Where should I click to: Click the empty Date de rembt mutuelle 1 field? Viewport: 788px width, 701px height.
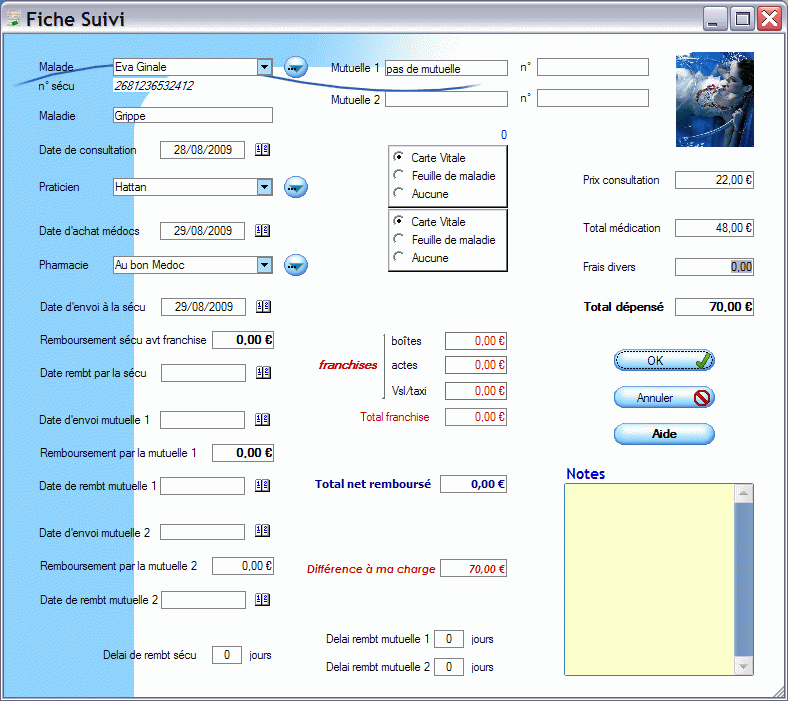tap(203, 486)
